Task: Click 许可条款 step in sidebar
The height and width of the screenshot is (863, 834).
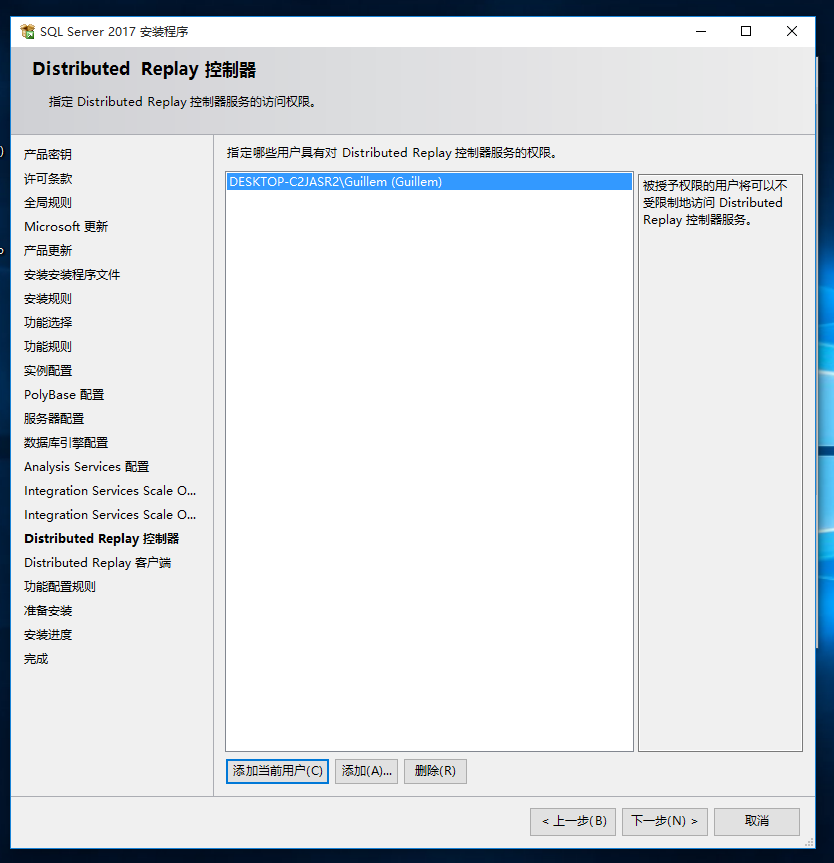Action: point(48,179)
